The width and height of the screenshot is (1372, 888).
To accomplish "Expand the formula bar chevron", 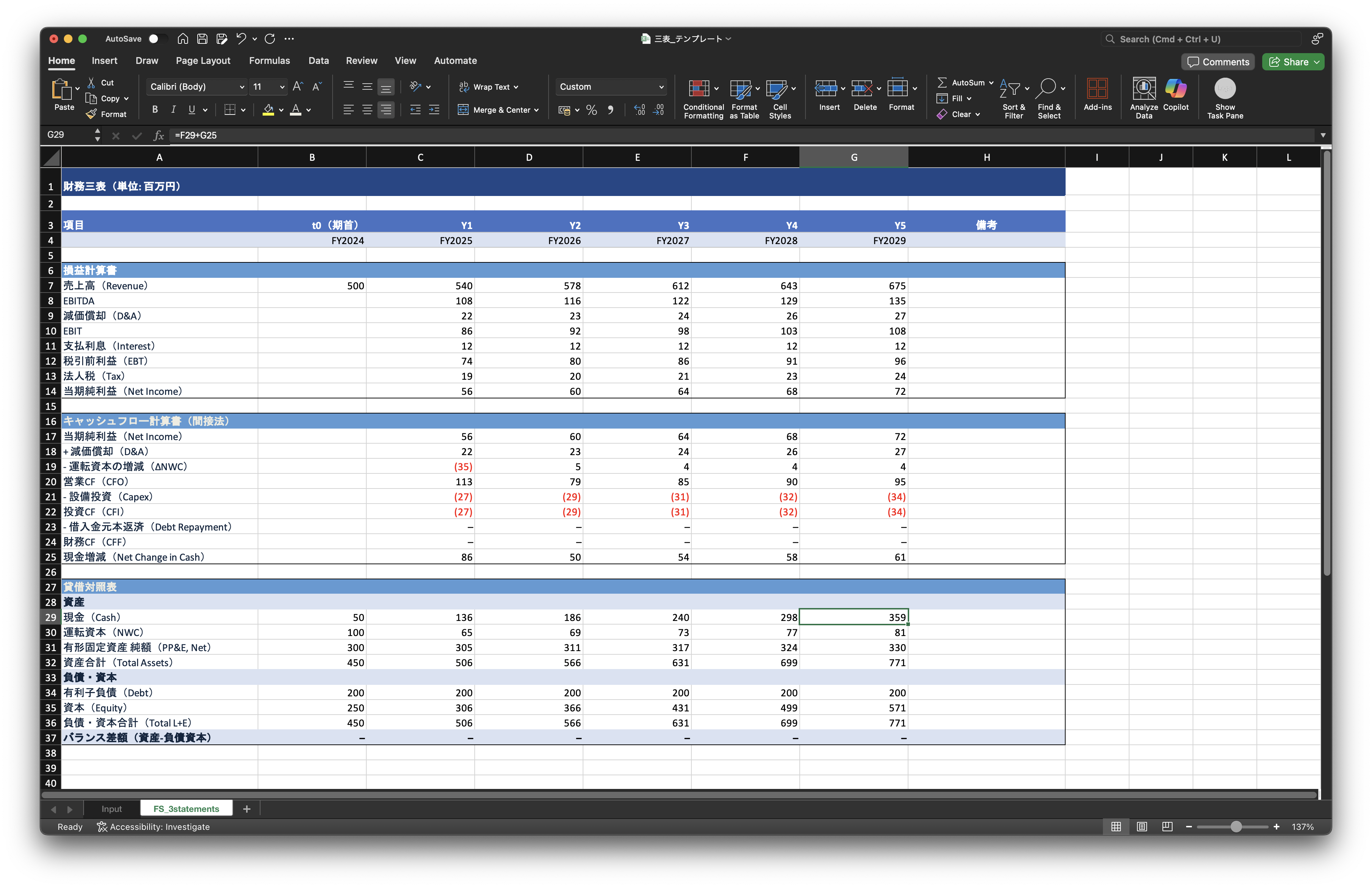I will 1323,135.
